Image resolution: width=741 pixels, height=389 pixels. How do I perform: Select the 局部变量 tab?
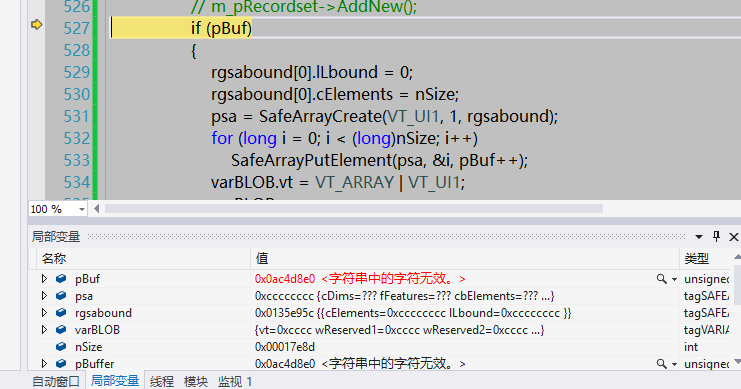point(115,380)
